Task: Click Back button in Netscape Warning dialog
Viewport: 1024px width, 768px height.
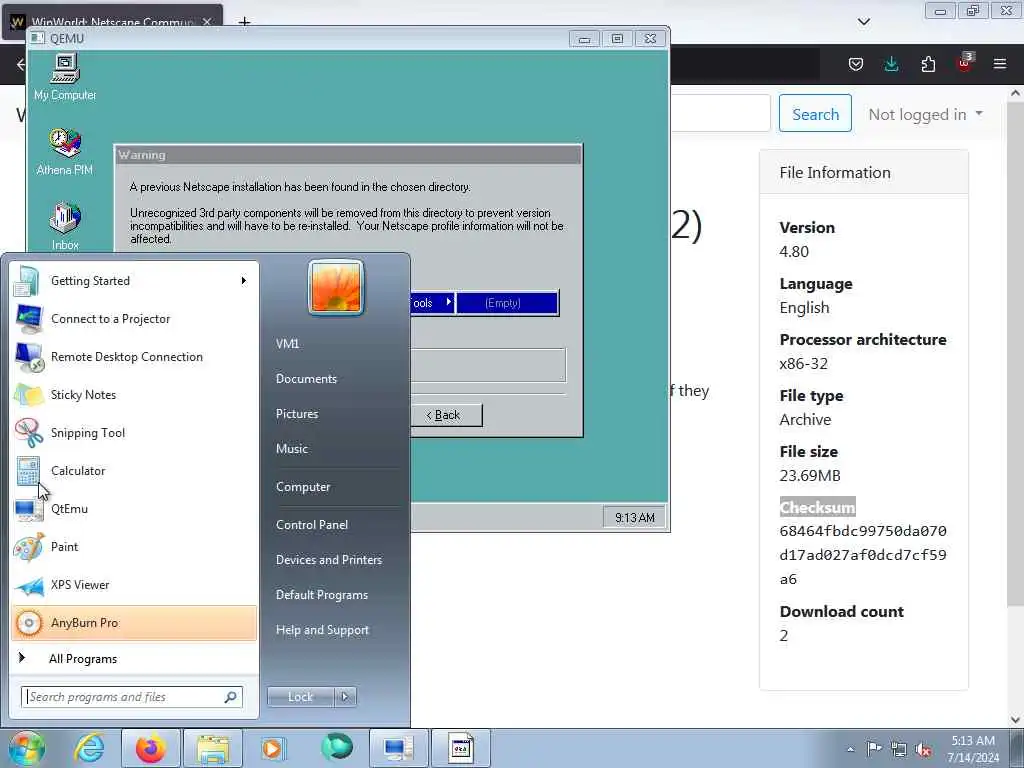Action: (x=447, y=415)
